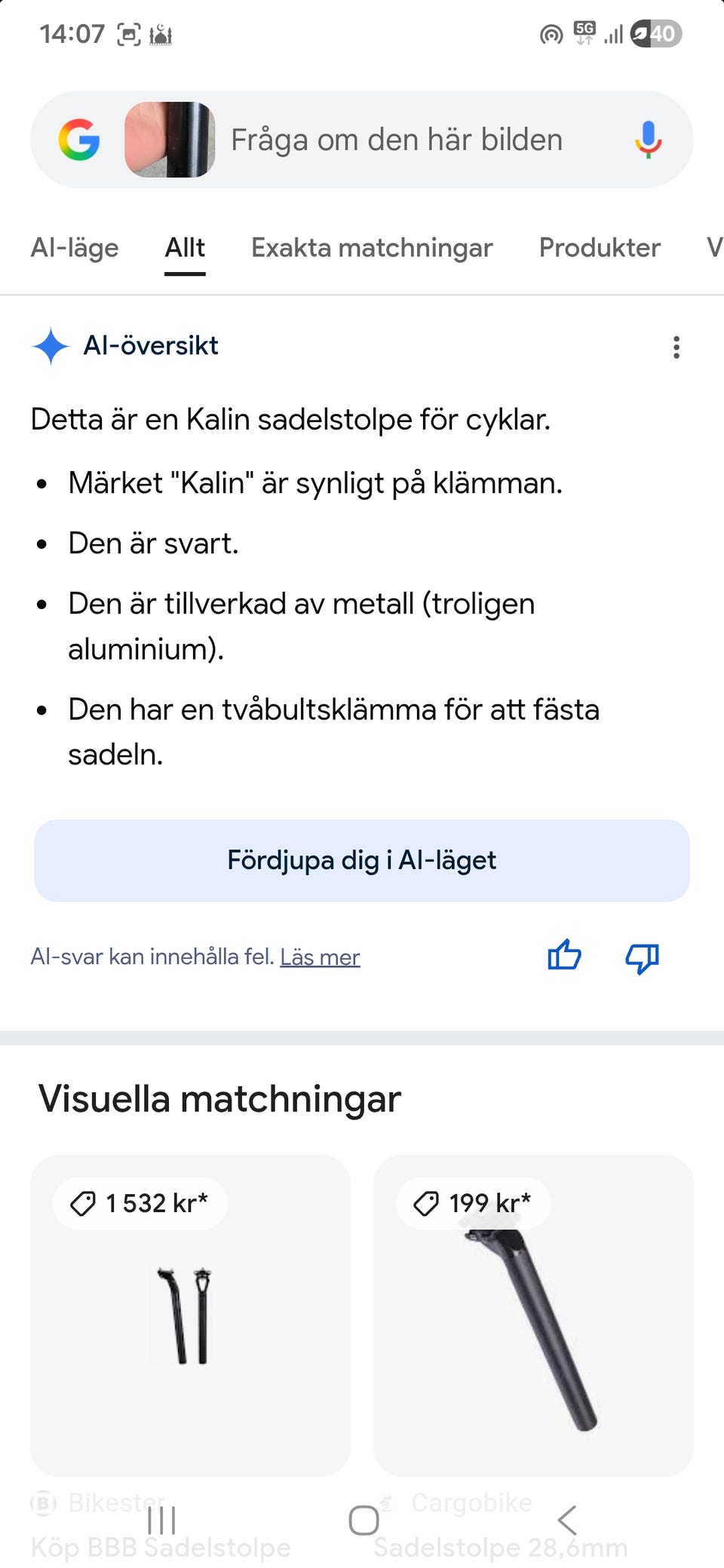The width and height of the screenshot is (724, 1568).
Task: Switch to the AI-läge tab
Action: pyautogui.click(x=75, y=248)
